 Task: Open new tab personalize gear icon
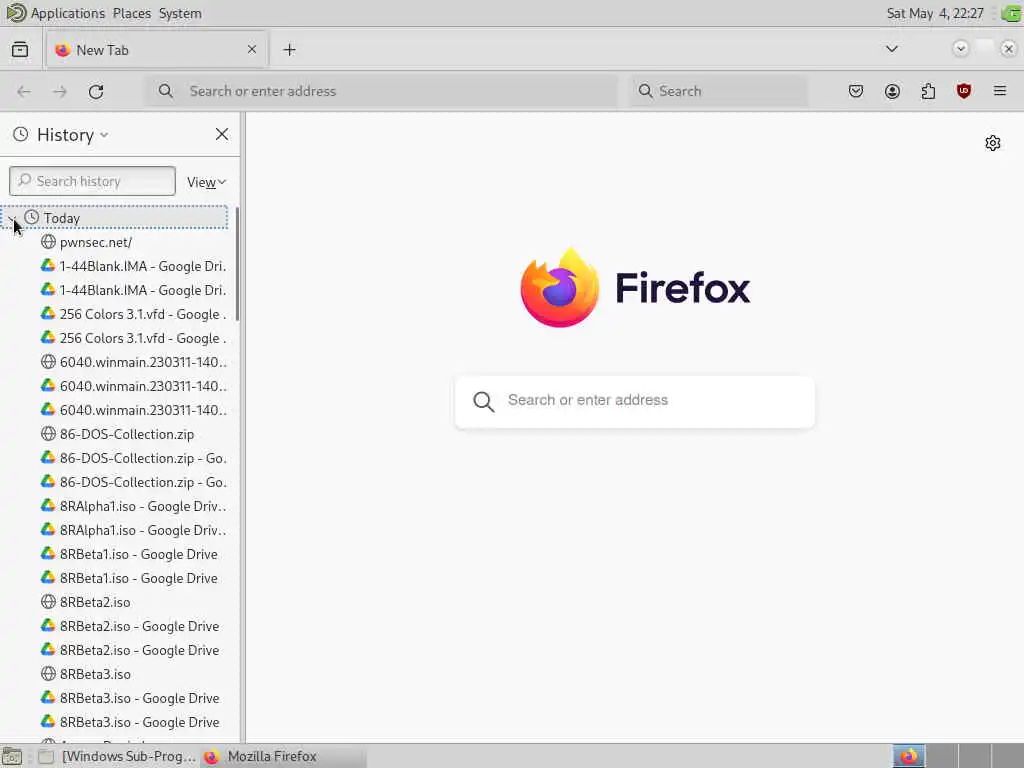[x=993, y=143]
